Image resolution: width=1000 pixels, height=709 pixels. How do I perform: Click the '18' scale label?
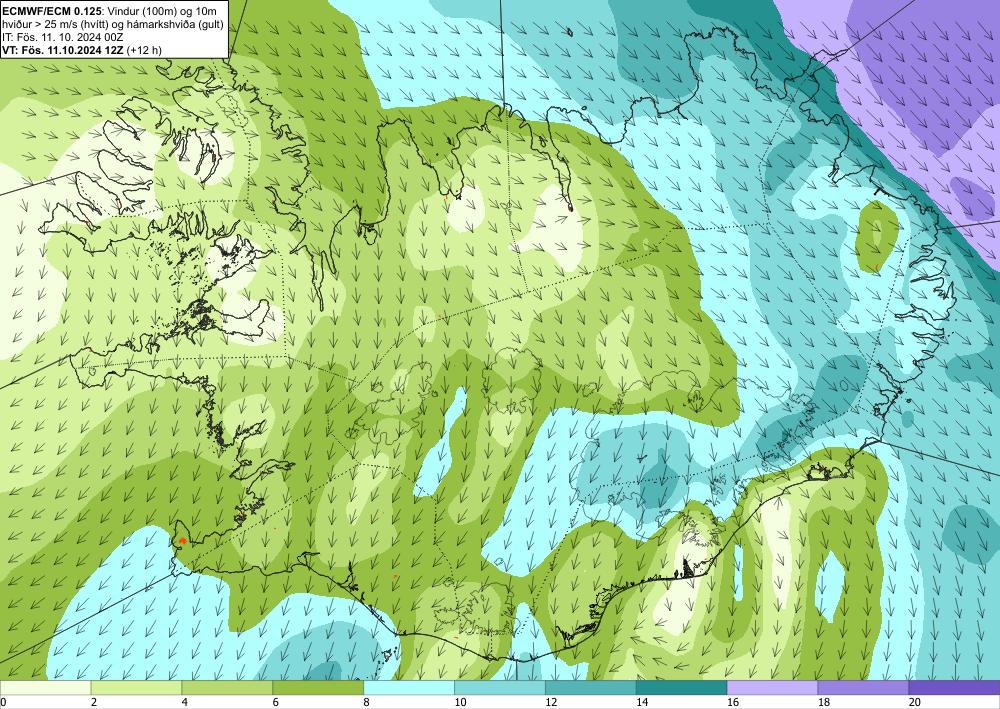823,702
